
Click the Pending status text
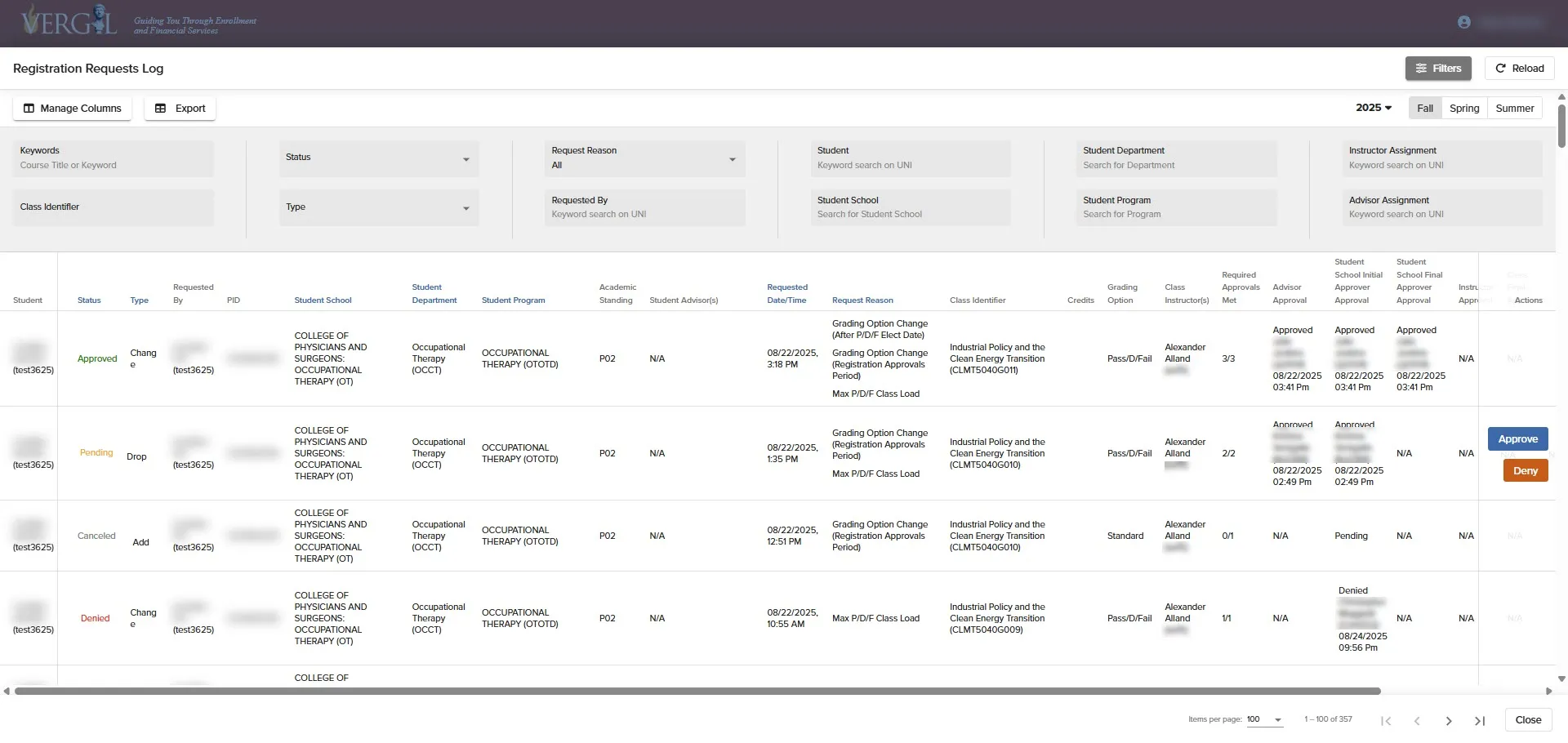tap(96, 453)
